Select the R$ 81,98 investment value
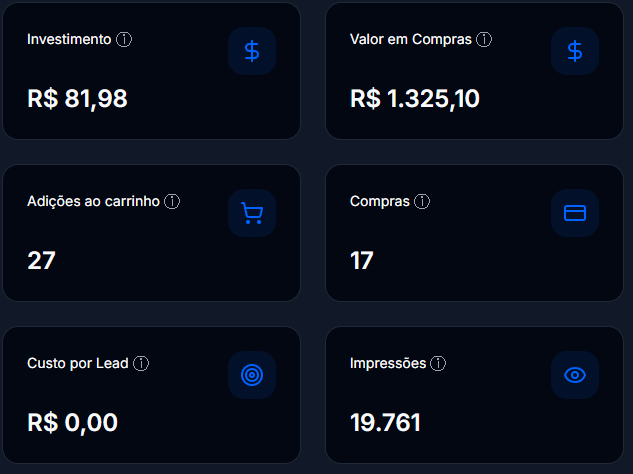Screen dimensions: 633x474 (x=77, y=99)
